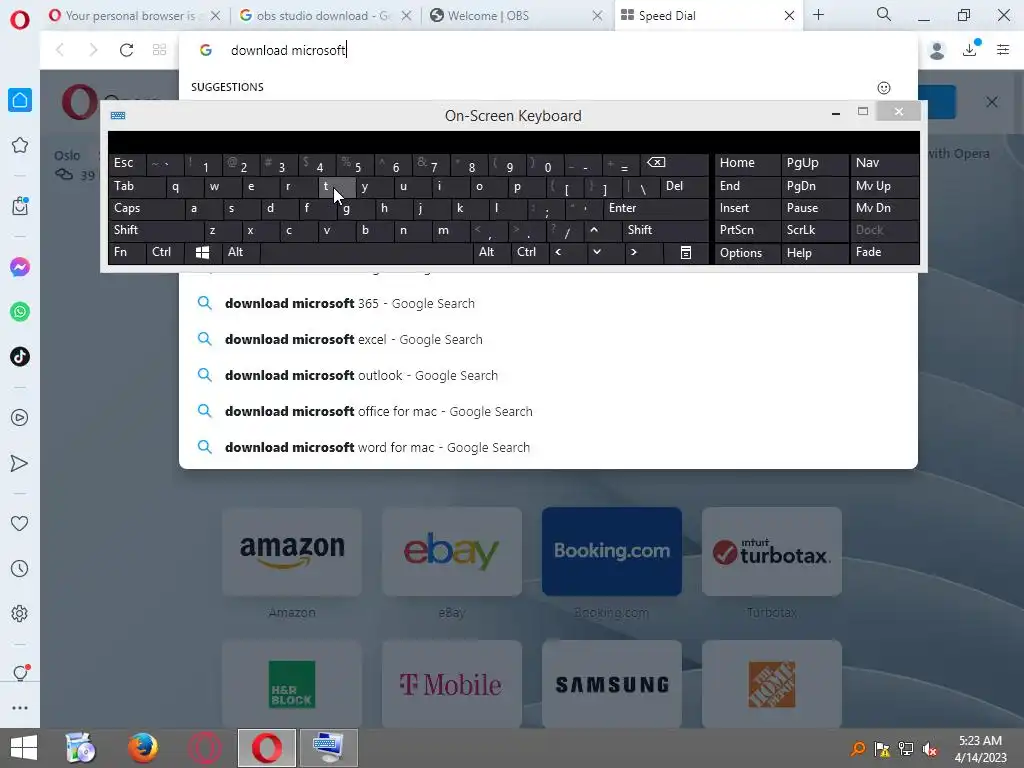Open History clock icon in sidebar
The width and height of the screenshot is (1024, 768).
pyautogui.click(x=20, y=569)
